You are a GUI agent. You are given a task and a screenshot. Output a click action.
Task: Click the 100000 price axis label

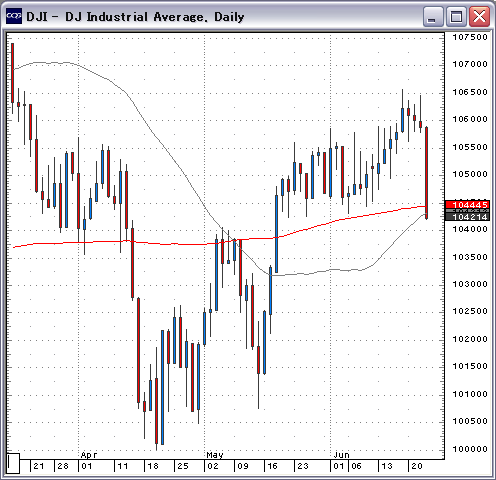(470, 449)
